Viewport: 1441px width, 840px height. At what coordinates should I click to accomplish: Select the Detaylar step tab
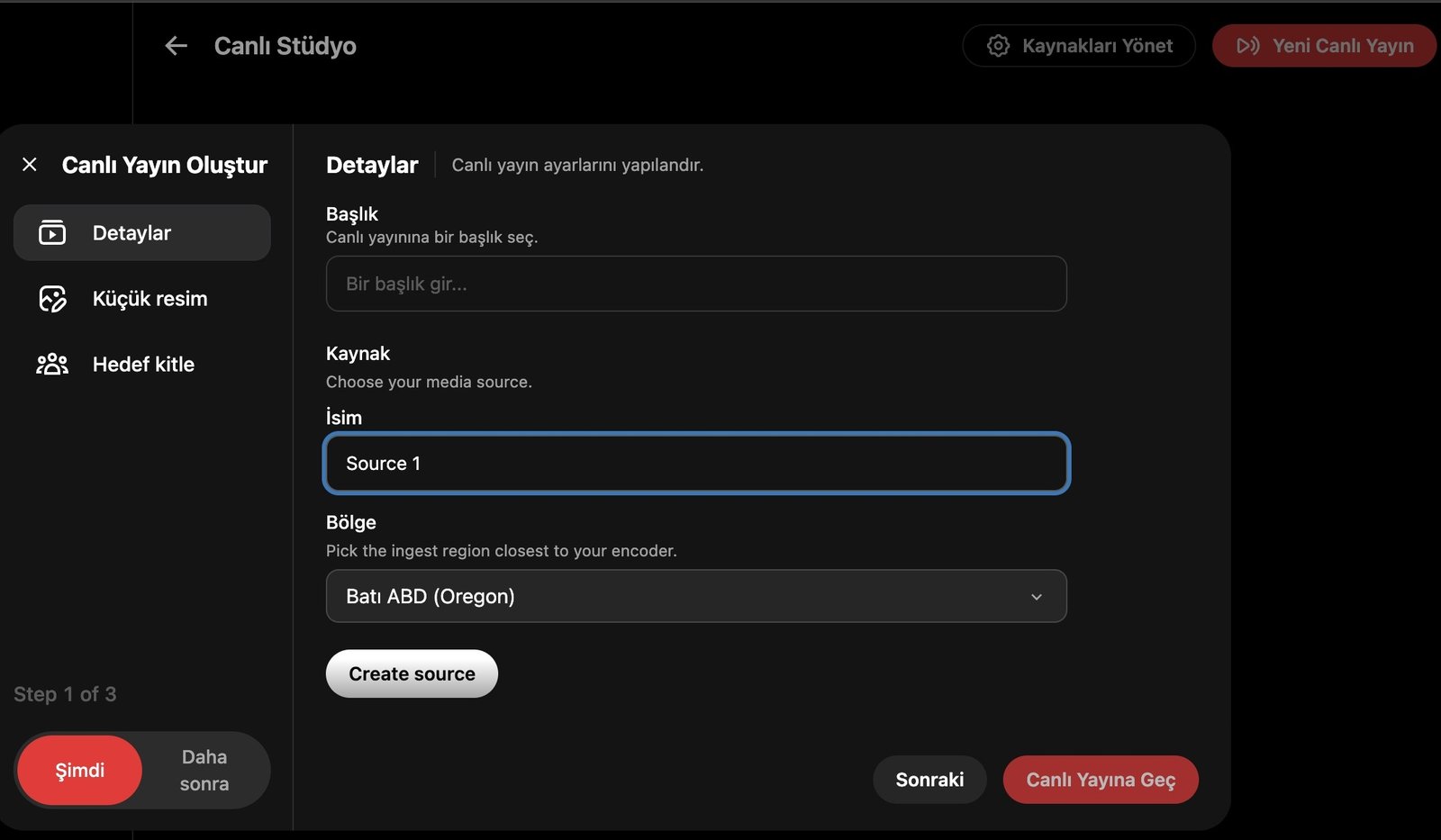tap(142, 233)
